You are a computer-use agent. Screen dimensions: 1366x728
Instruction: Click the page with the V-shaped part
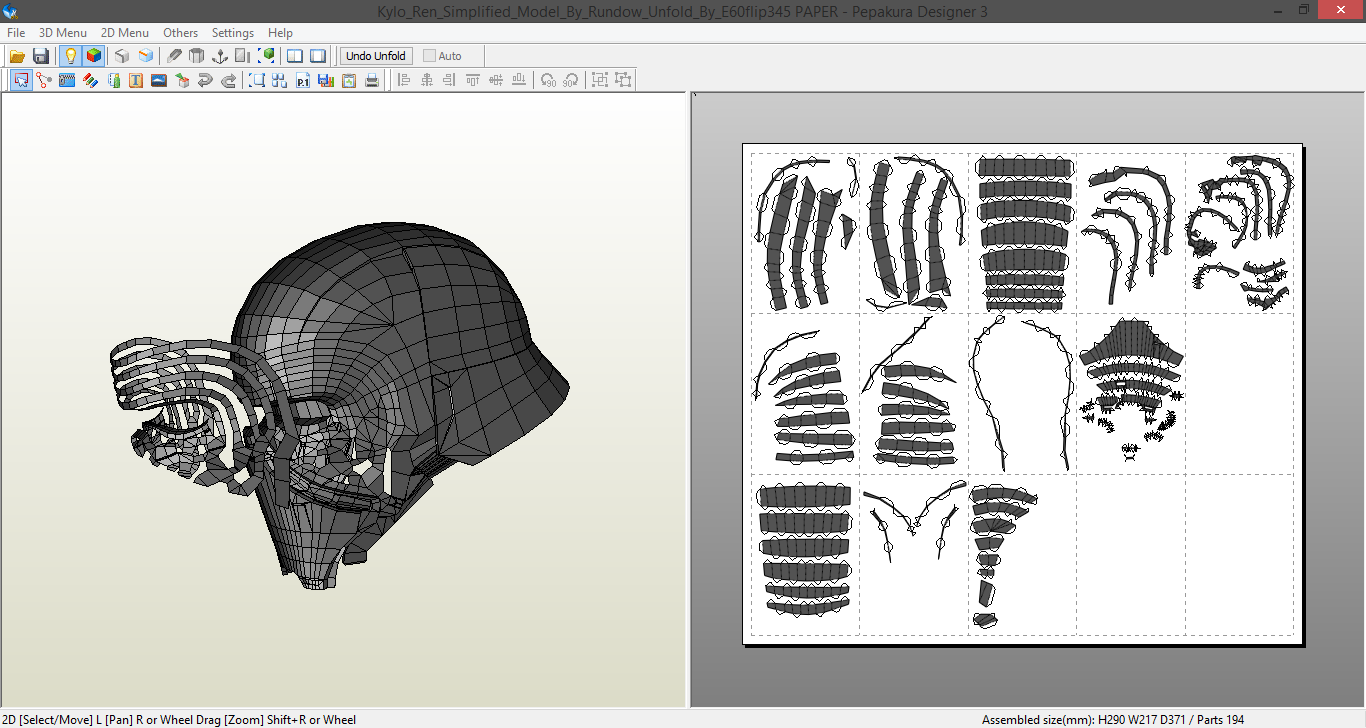913,553
